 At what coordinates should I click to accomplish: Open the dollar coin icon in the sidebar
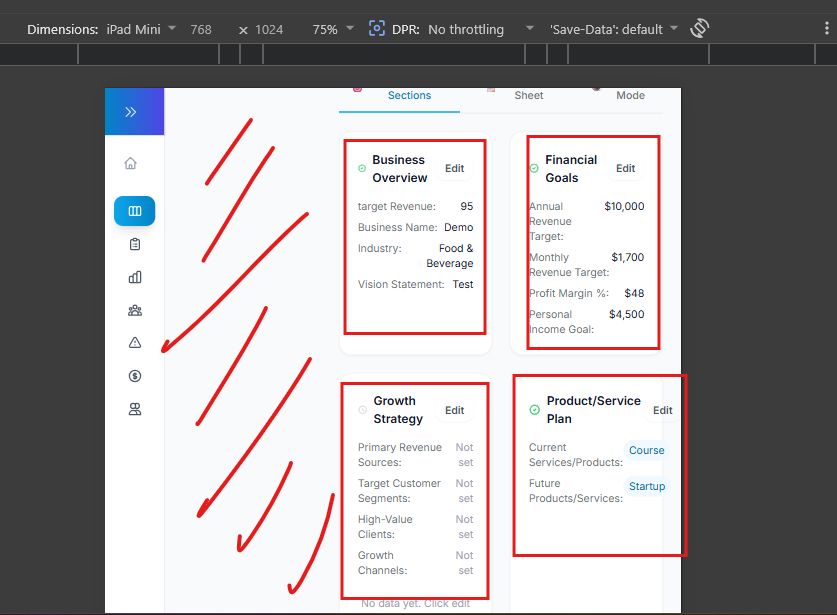135,376
